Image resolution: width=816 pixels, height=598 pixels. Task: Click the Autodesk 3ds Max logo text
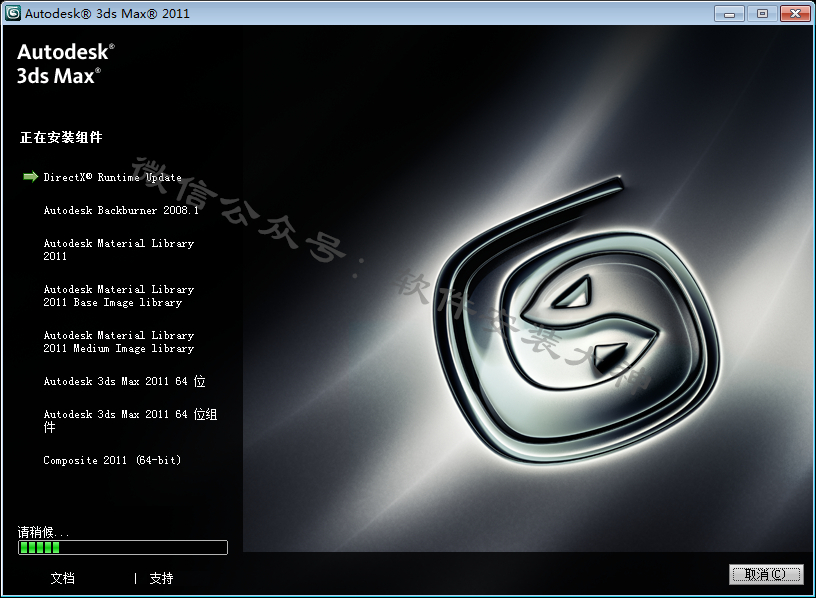tap(66, 63)
